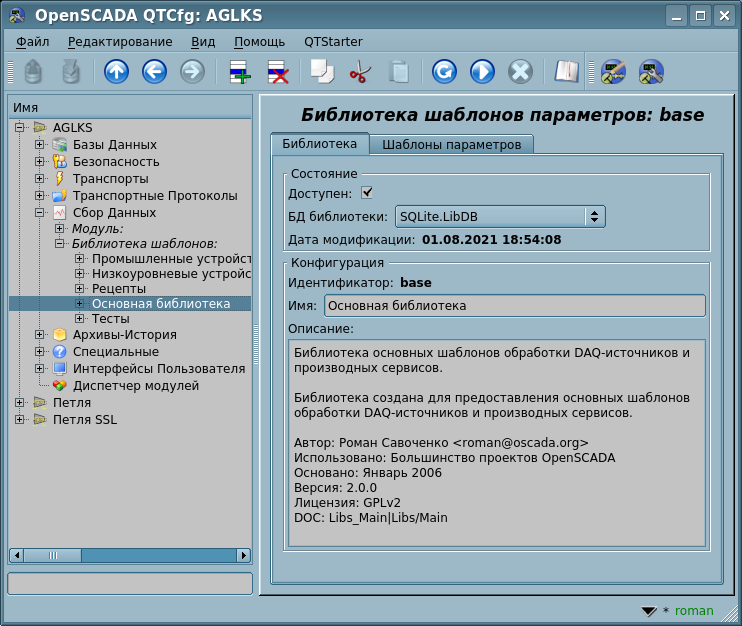742x626 pixels.
Task: Open the manual book icon
Action: click(x=566, y=72)
